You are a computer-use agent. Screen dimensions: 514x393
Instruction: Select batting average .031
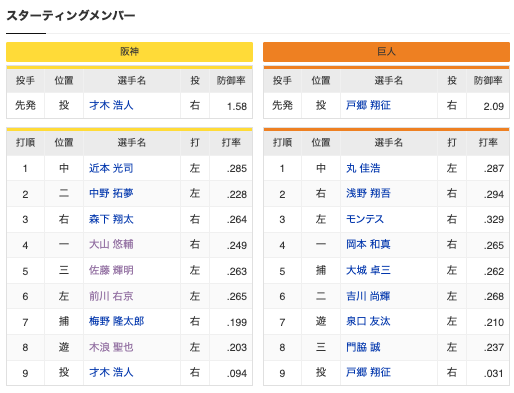click(x=494, y=373)
